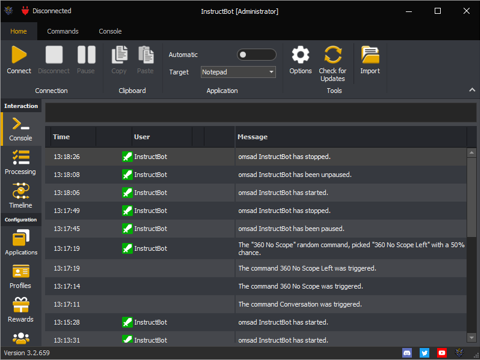Switch to the Home ribbon tab
This screenshot has width=480, height=360.
[19, 31]
